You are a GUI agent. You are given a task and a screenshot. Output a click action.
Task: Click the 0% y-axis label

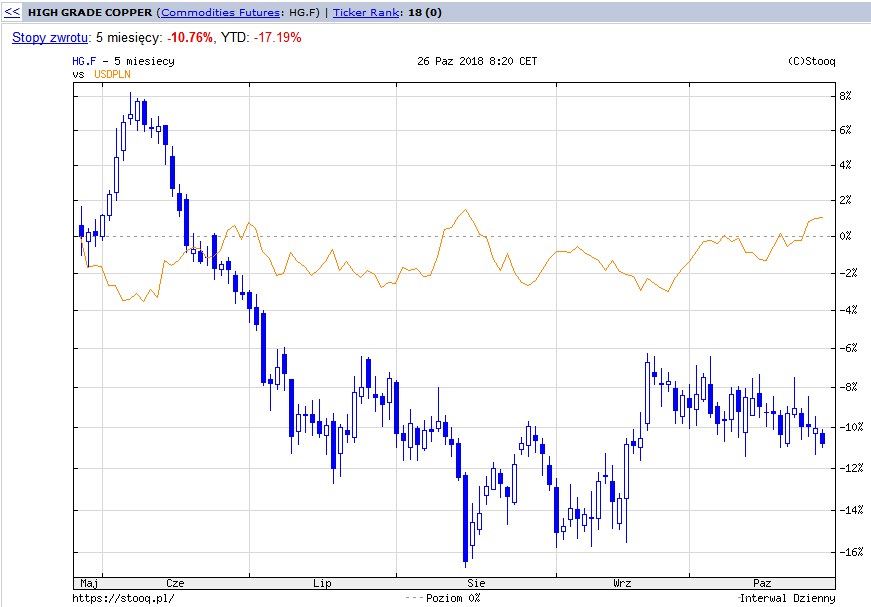845,236
